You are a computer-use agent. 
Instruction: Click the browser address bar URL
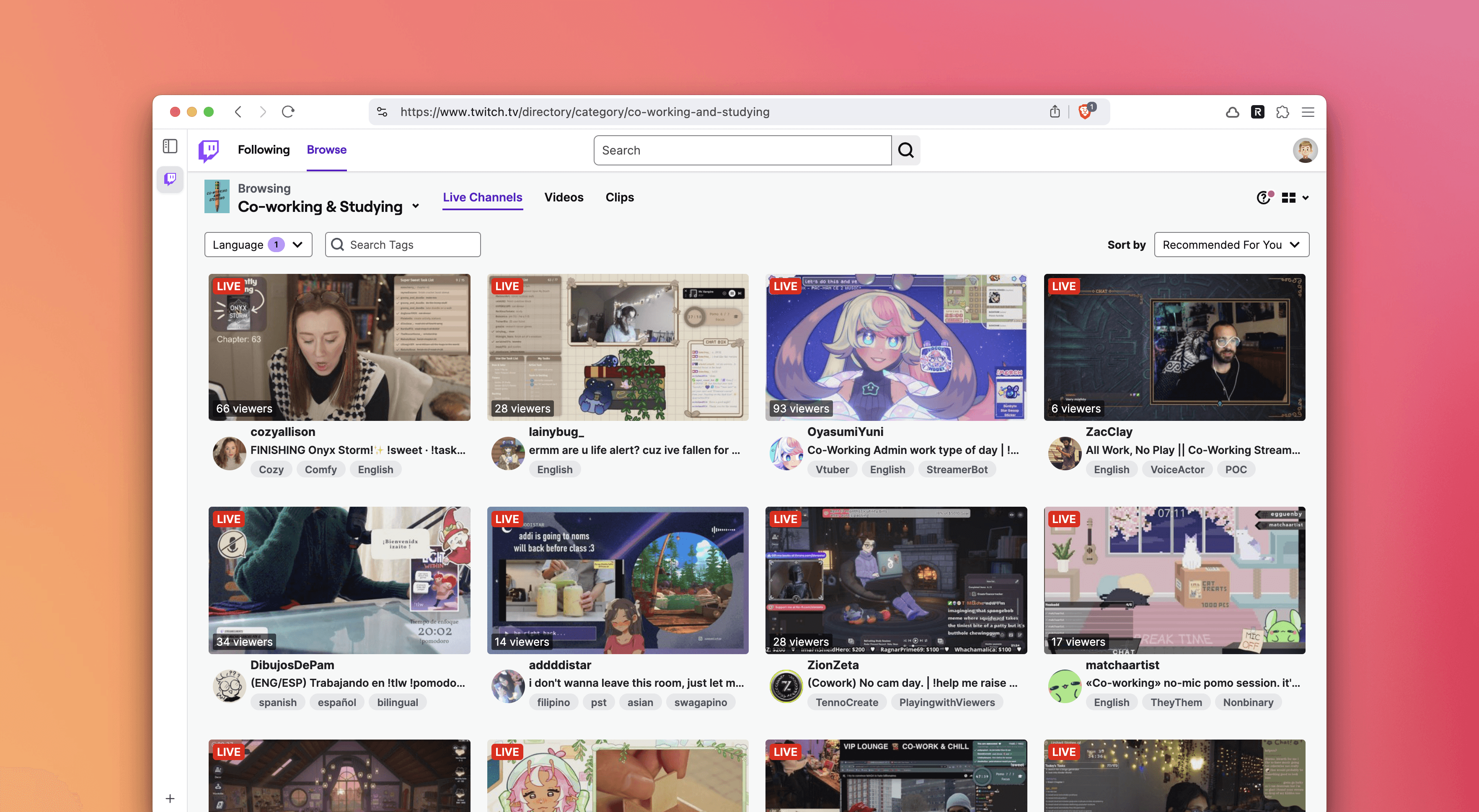coord(585,112)
